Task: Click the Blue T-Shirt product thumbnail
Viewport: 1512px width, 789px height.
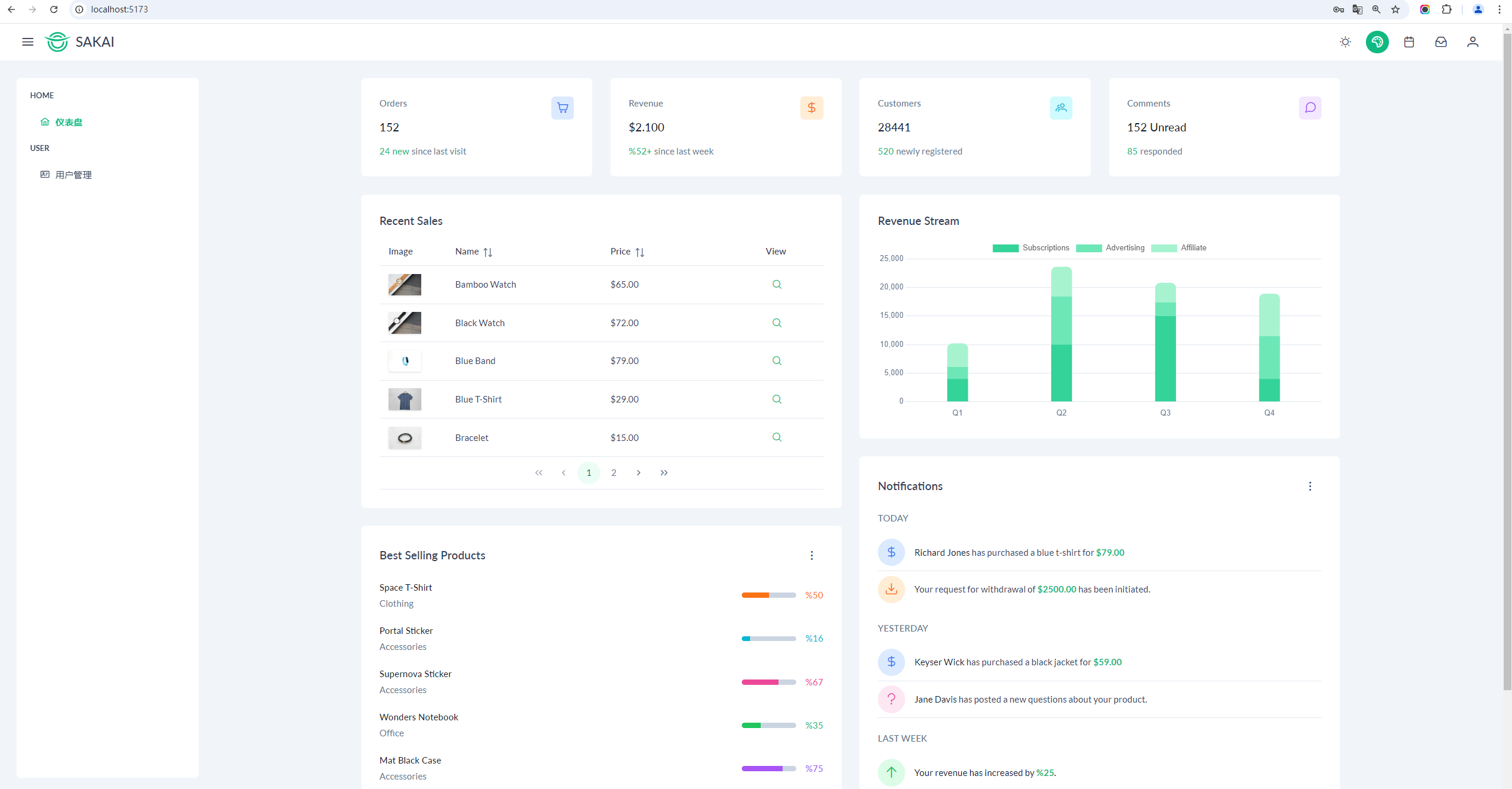Action: [405, 399]
